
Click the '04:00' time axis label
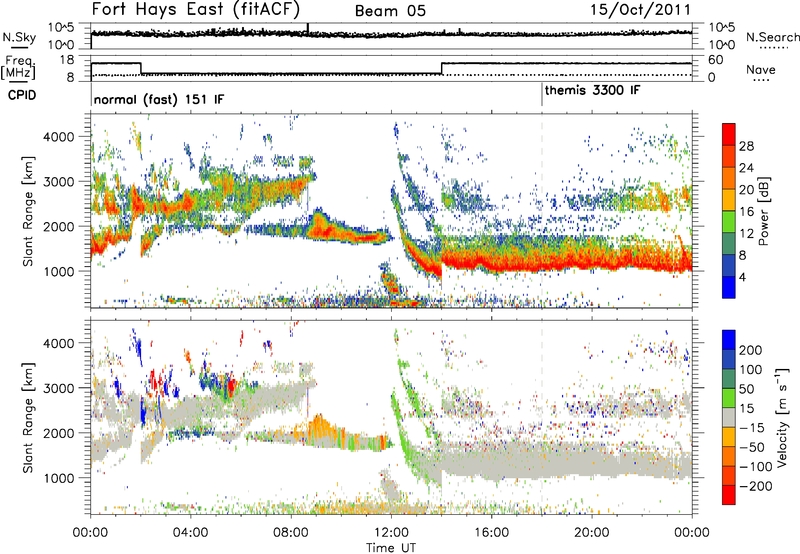pos(190,533)
